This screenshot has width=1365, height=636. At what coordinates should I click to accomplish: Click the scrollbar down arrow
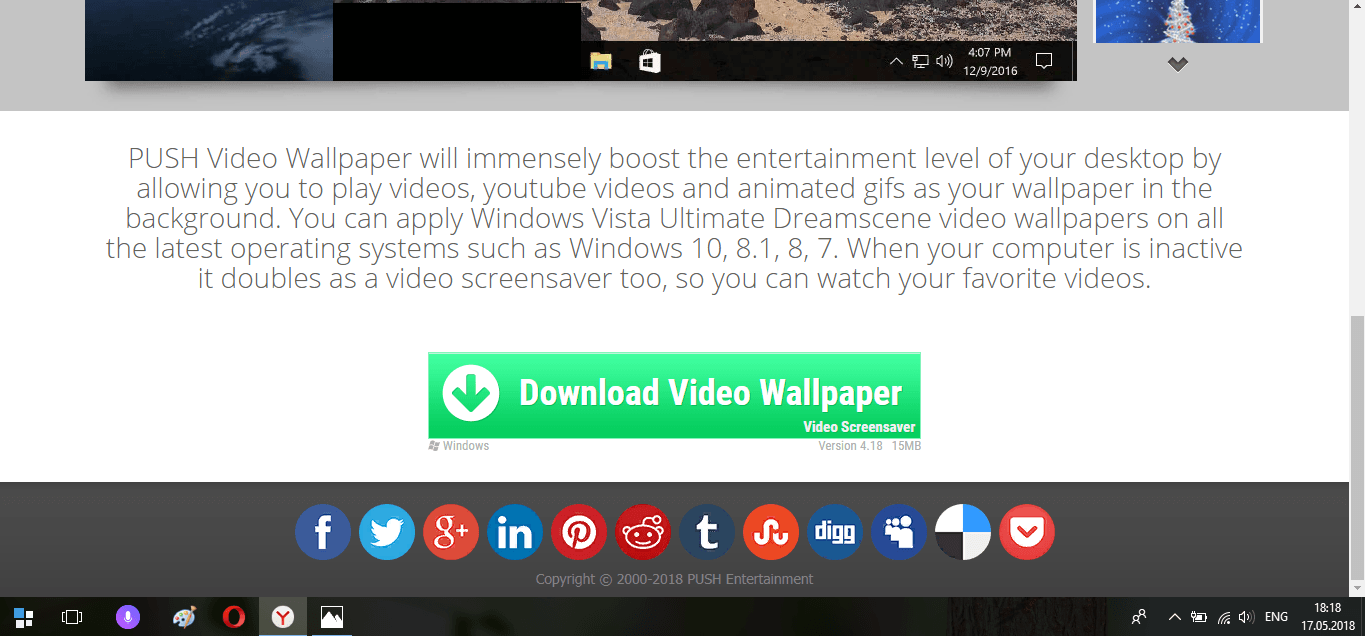1357,588
